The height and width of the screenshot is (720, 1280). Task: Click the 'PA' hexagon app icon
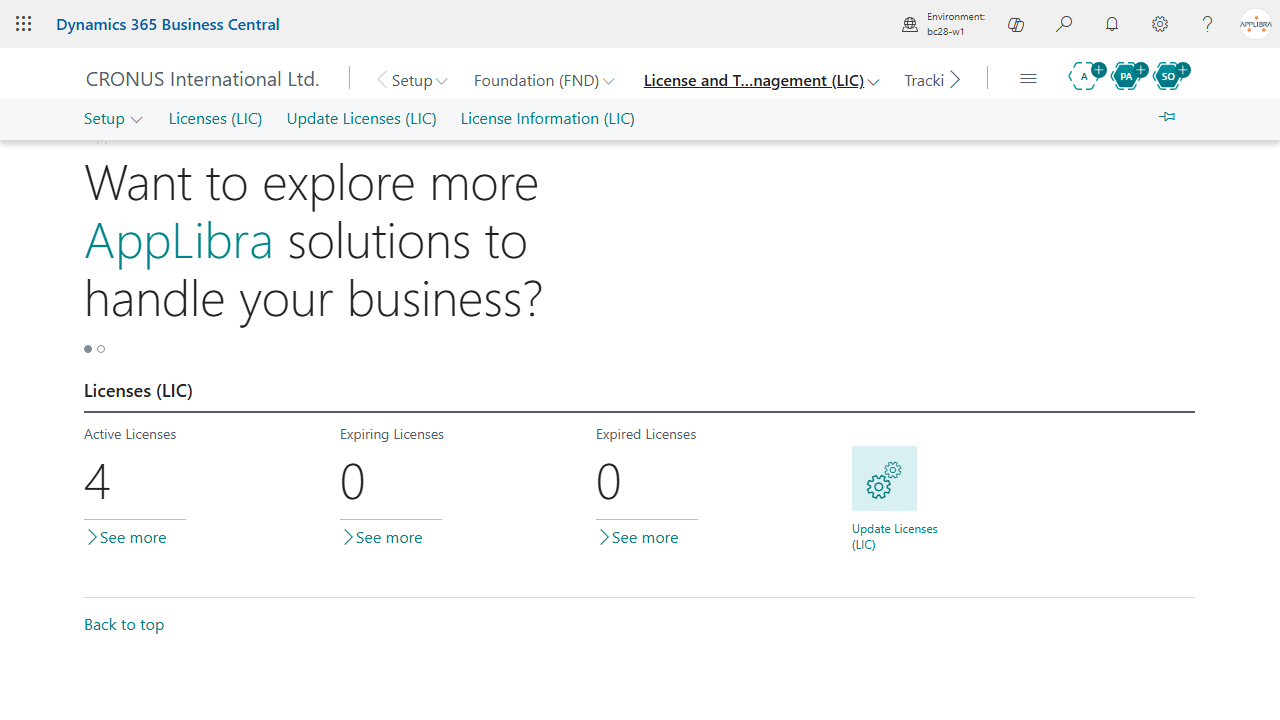tap(1128, 76)
